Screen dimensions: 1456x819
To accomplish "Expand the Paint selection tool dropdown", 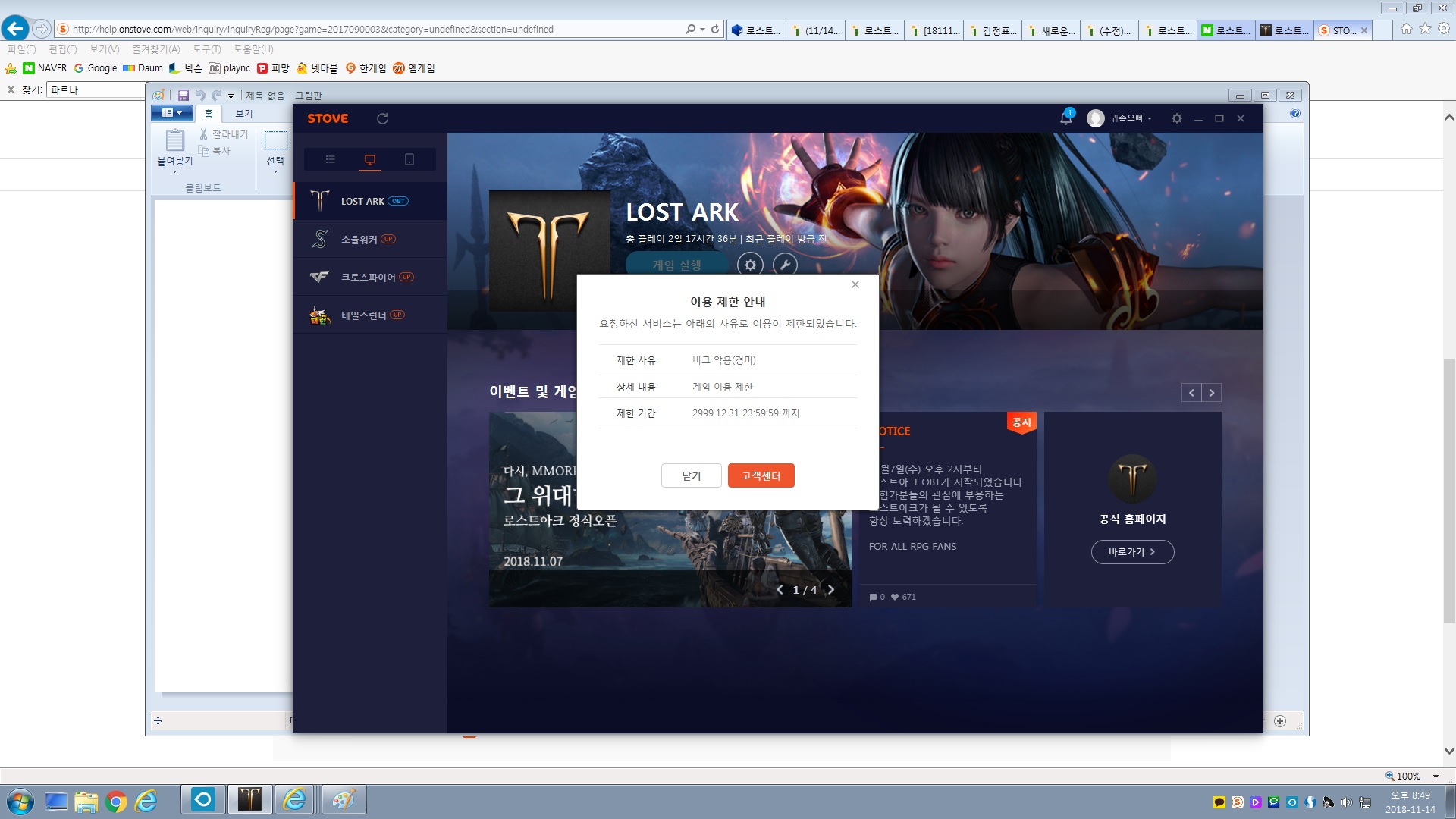I will 275,172.
